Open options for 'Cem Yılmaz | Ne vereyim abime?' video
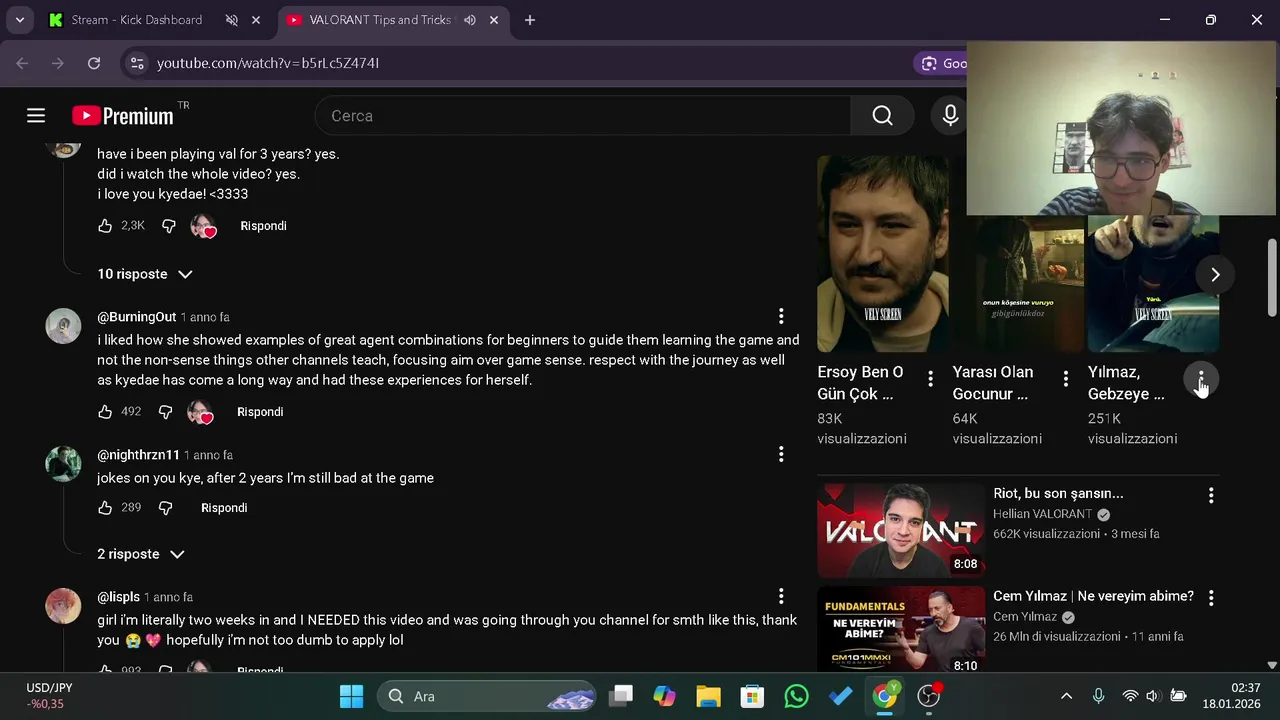 click(1211, 598)
